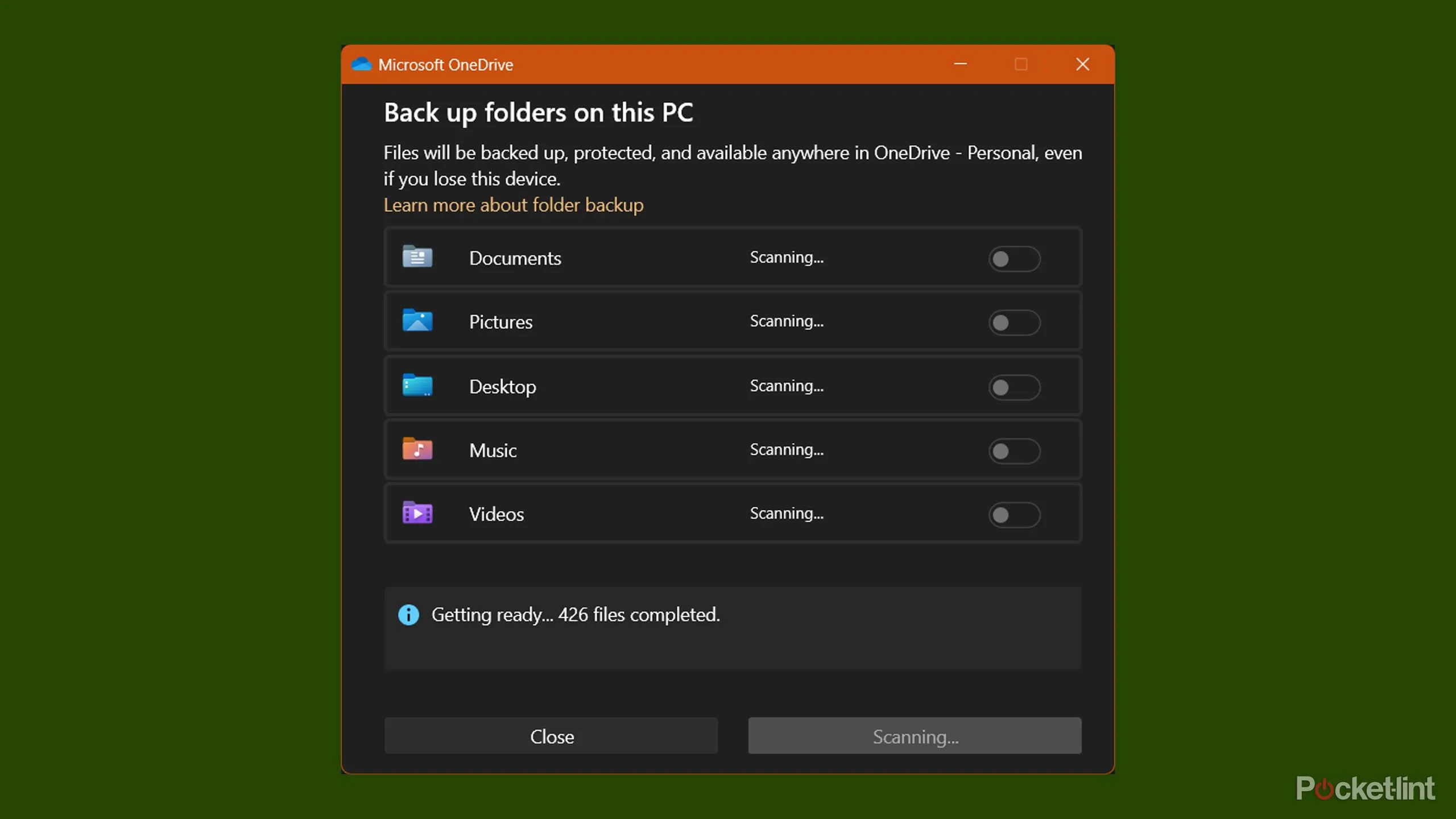Open Learn more about folder backup
1456x819 pixels.
514,205
